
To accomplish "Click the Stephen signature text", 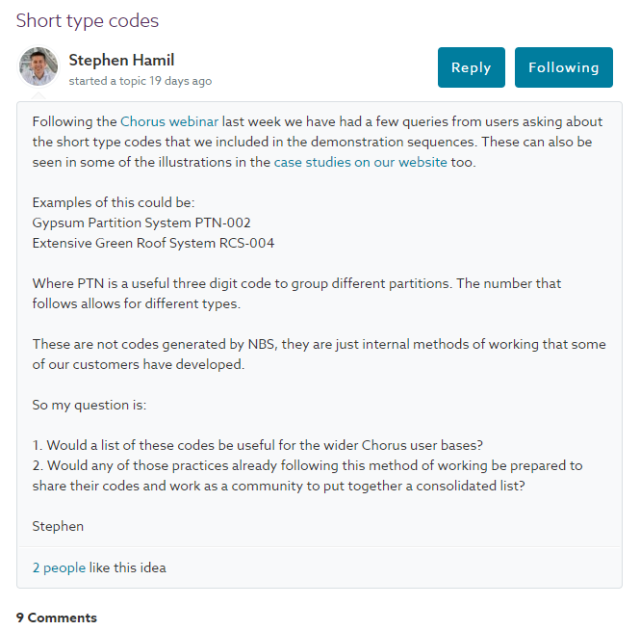I will tap(58, 526).
